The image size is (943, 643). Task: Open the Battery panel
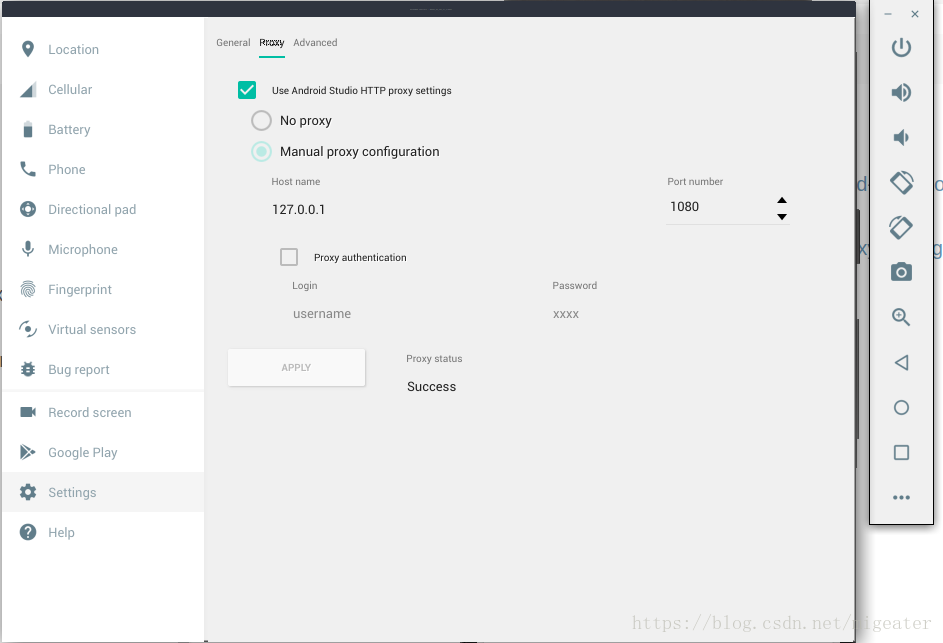tap(103, 129)
